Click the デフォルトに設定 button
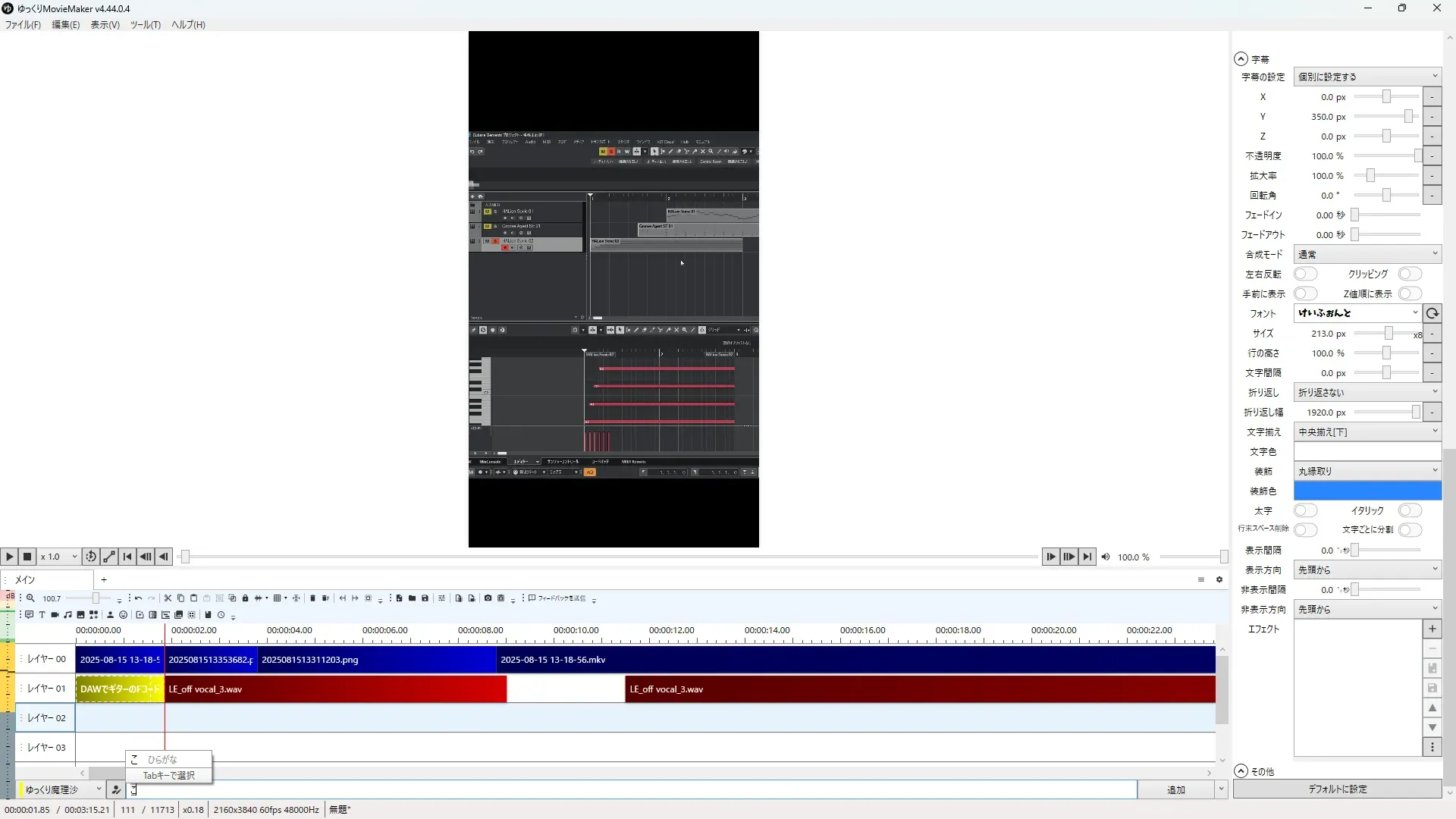Image resolution: width=1456 pixels, height=819 pixels. [1337, 789]
